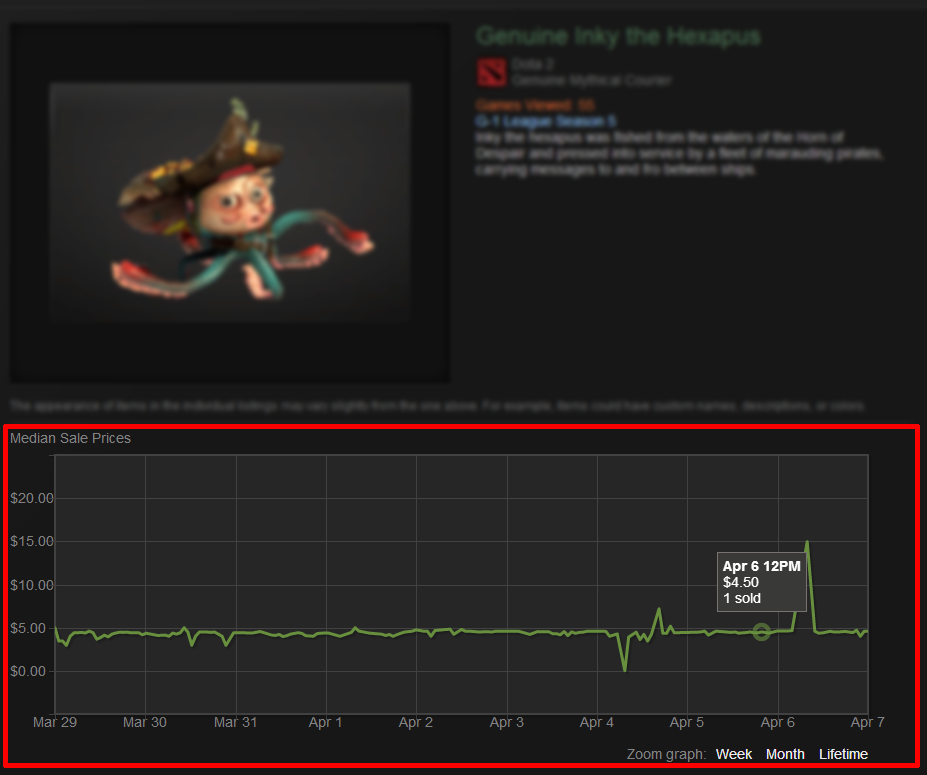Click the '$15.00' axis label
Image resolution: width=927 pixels, height=775 pixels.
(x=32, y=541)
